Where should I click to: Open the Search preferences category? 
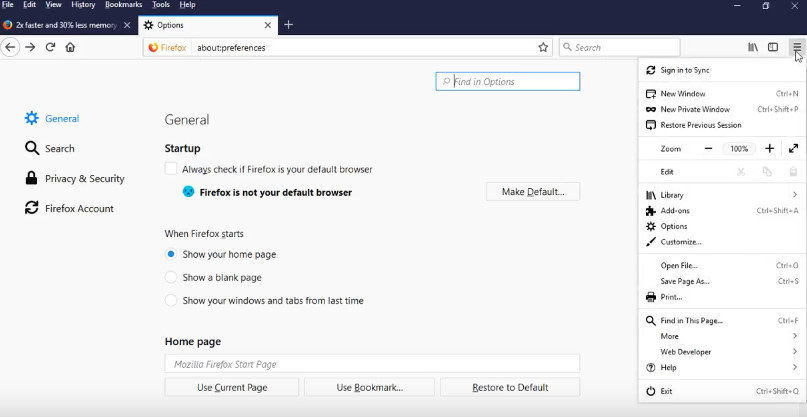click(49, 149)
